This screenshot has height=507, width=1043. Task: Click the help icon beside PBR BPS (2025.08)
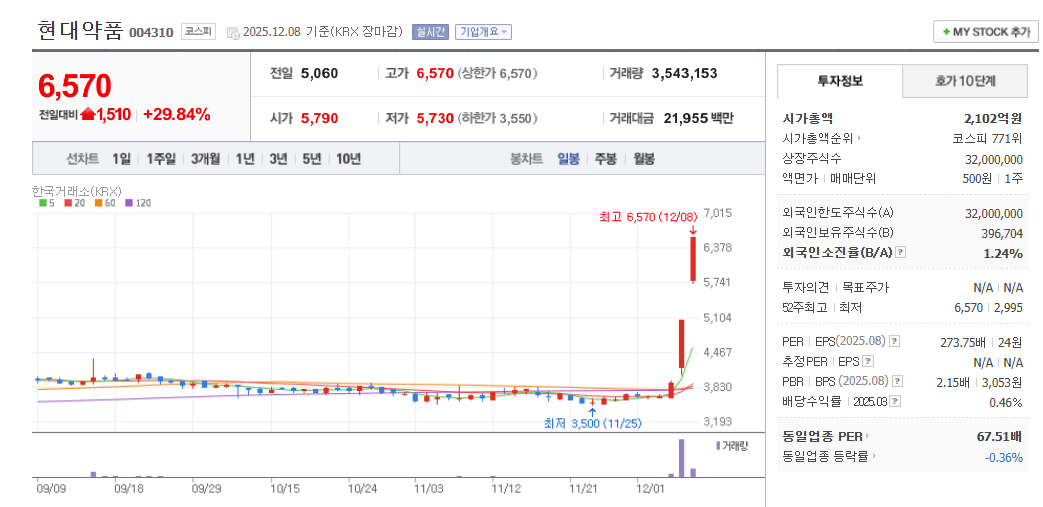pyautogui.click(x=897, y=381)
